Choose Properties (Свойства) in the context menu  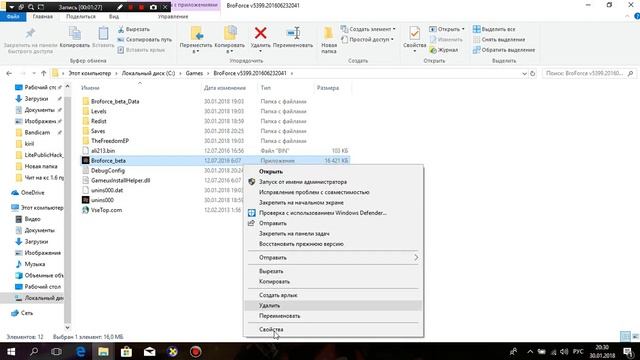333,329
